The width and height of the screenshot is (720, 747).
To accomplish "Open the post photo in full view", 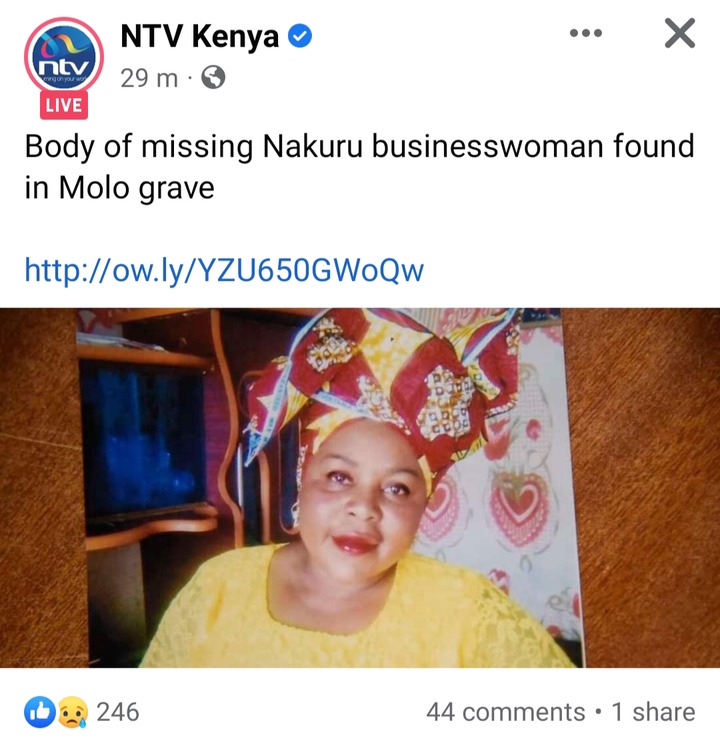I will click(360, 487).
